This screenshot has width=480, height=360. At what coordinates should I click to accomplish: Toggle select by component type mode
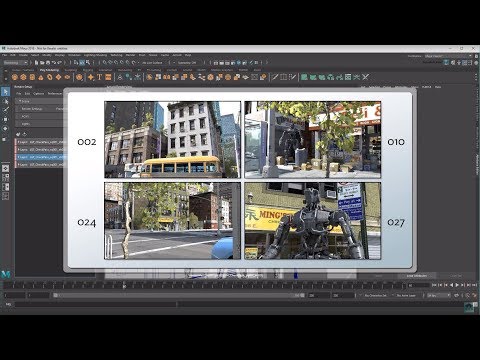point(88,62)
